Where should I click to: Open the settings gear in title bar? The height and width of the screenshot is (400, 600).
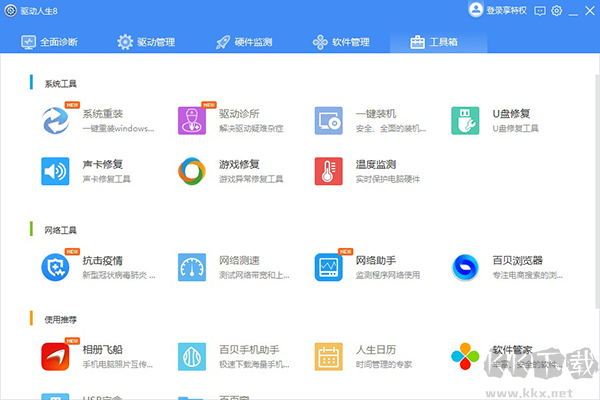coord(557,11)
